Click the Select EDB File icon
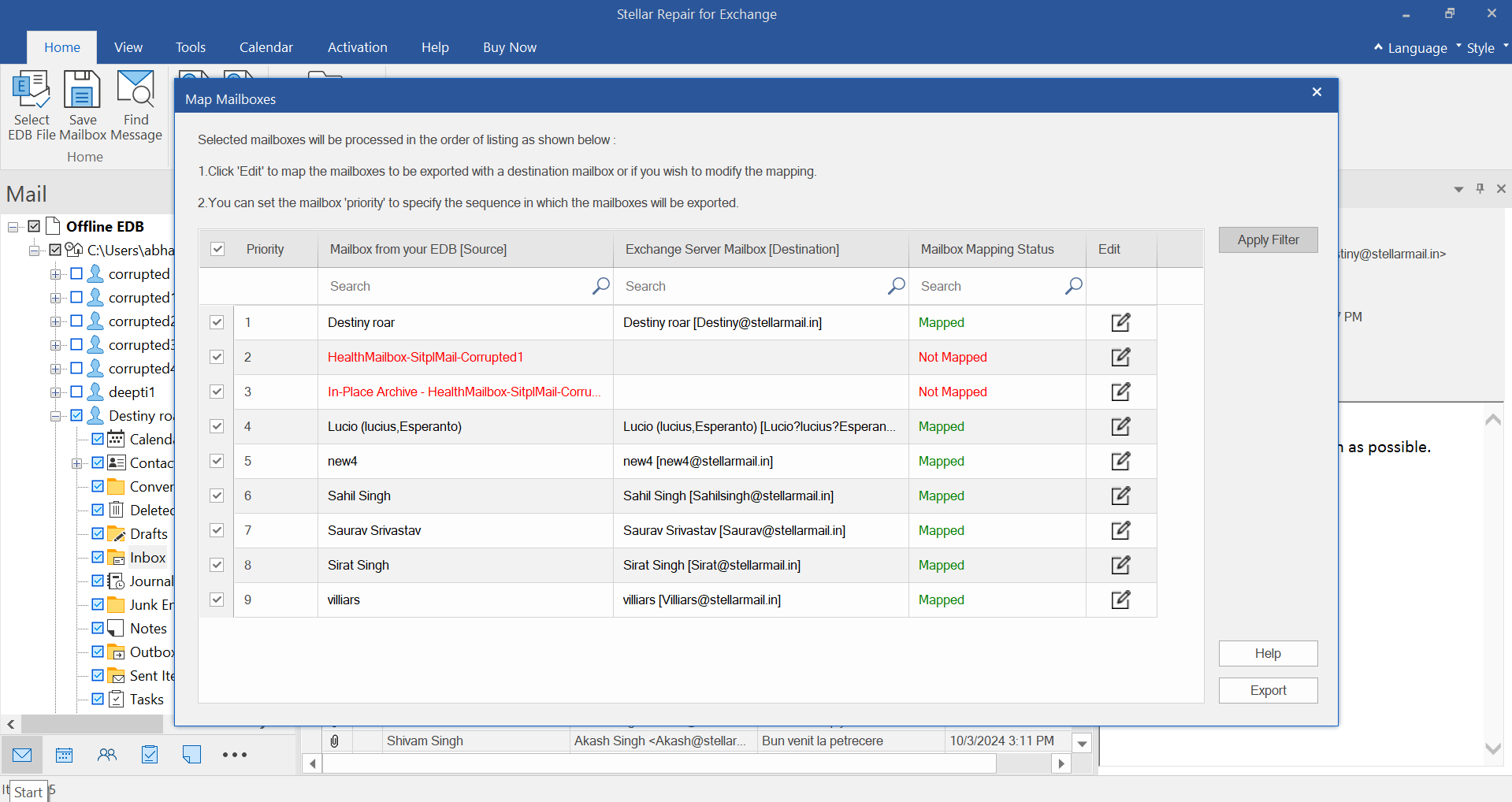This screenshot has width=1512, height=802. [32, 91]
